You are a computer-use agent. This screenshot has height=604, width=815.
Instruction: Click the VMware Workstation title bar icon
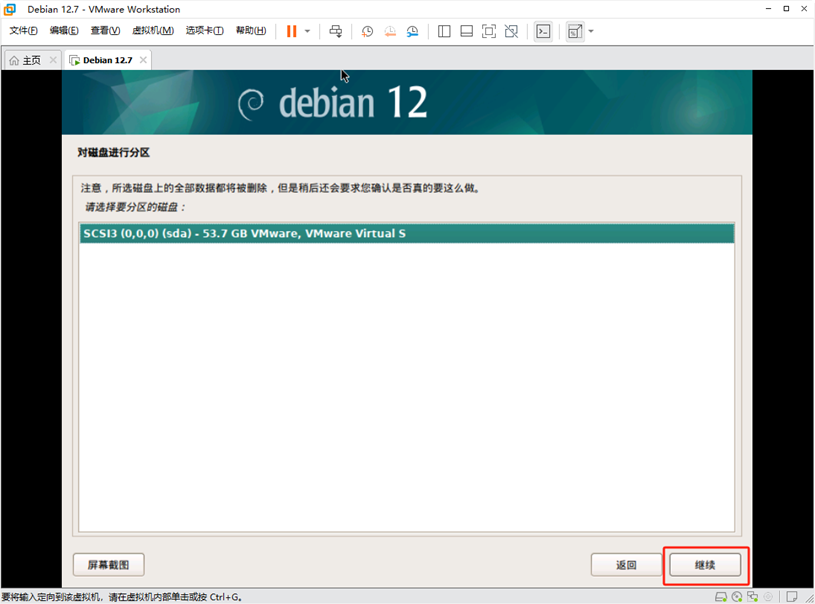10,9
